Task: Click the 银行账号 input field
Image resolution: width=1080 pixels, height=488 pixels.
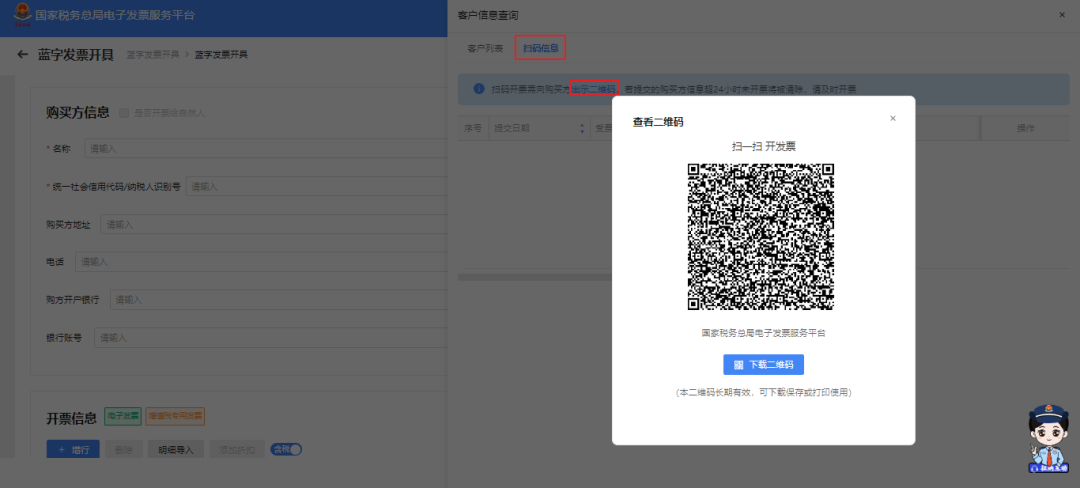Action: pos(271,337)
